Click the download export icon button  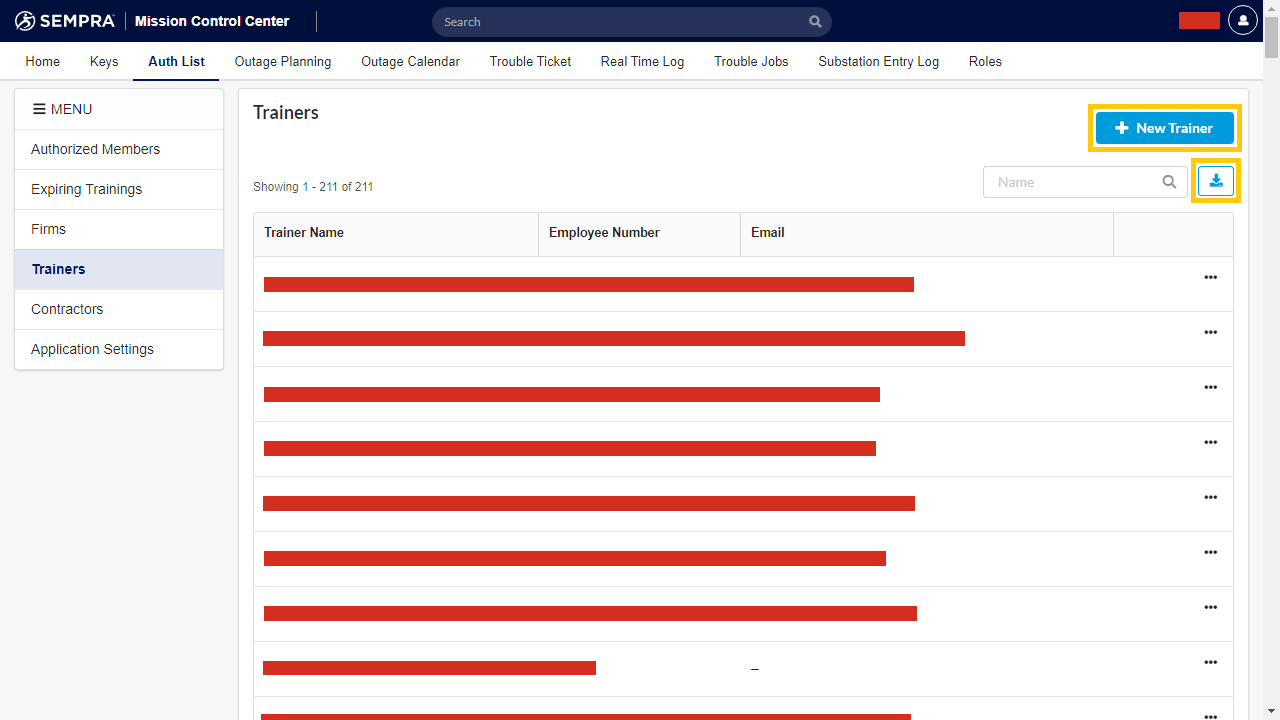(1216, 181)
